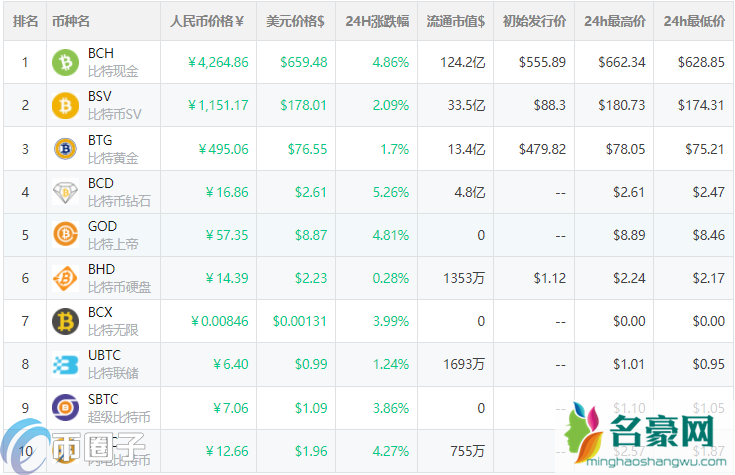Viewport: 735px width, 475px height.
Task: Select the blue UBTC icon
Action: point(65,364)
